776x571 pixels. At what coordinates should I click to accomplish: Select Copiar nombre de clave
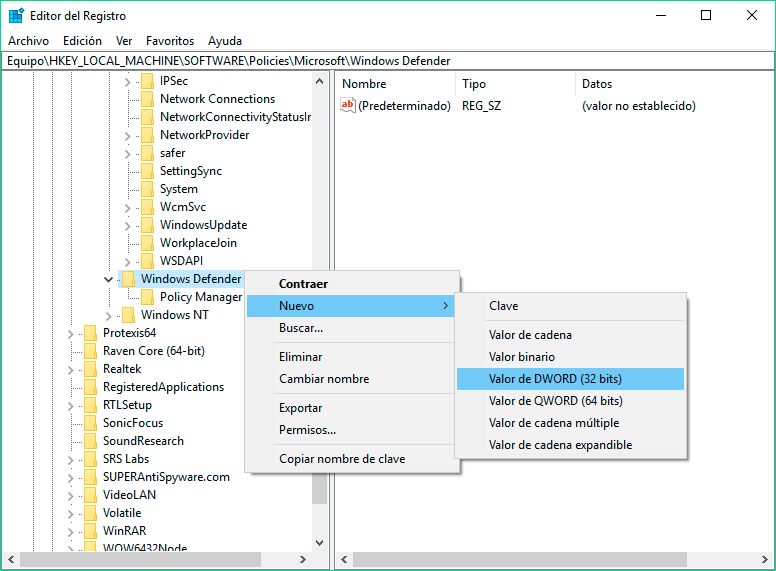[x=350, y=459]
